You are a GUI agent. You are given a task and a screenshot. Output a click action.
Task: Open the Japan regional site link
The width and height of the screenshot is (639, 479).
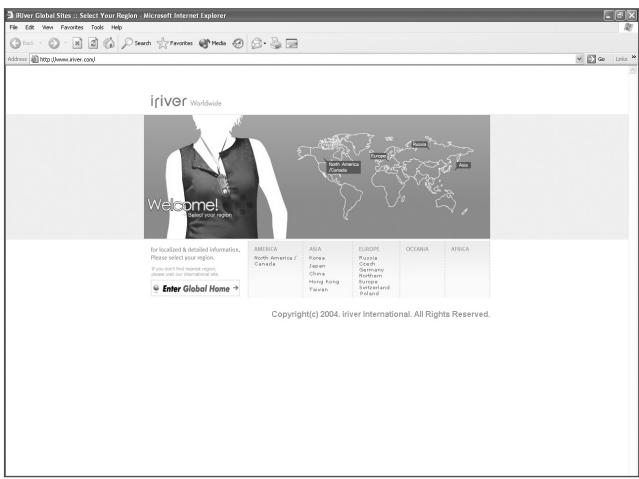tap(317, 266)
